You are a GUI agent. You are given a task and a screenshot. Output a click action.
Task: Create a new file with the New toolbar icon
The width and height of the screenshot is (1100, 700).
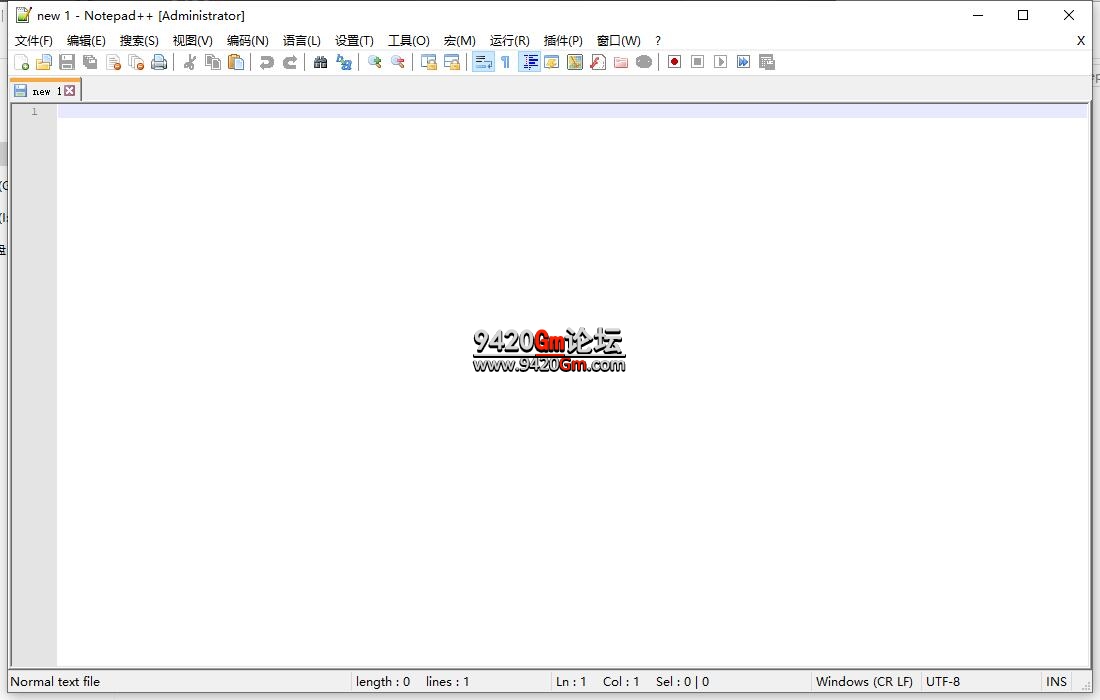pyautogui.click(x=22, y=62)
